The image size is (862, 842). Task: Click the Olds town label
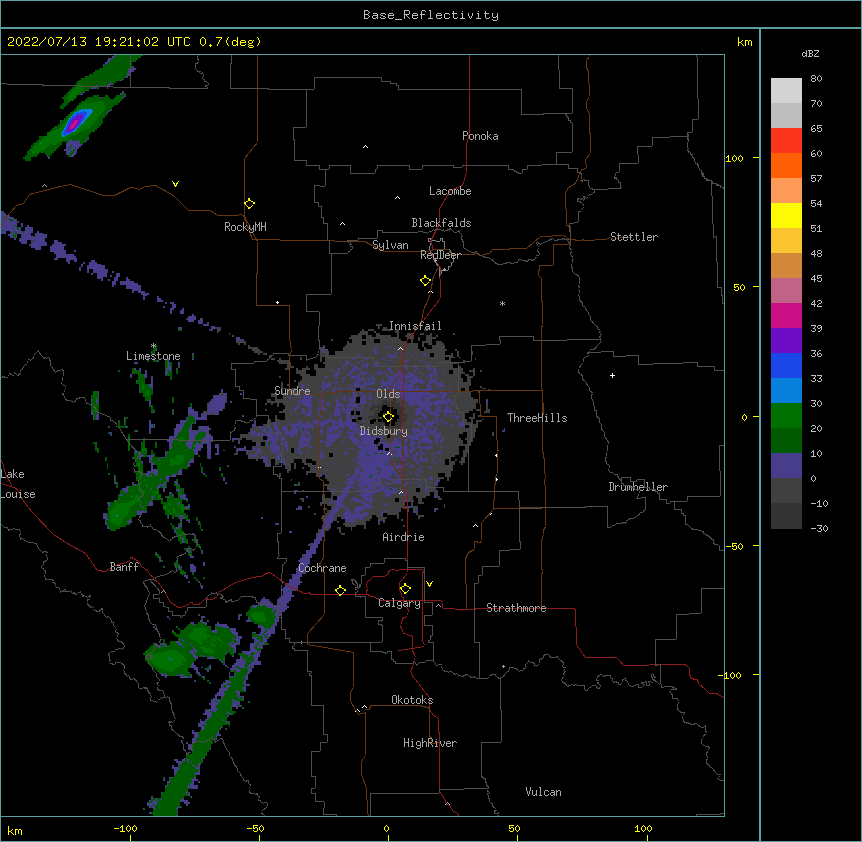(388, 394)
